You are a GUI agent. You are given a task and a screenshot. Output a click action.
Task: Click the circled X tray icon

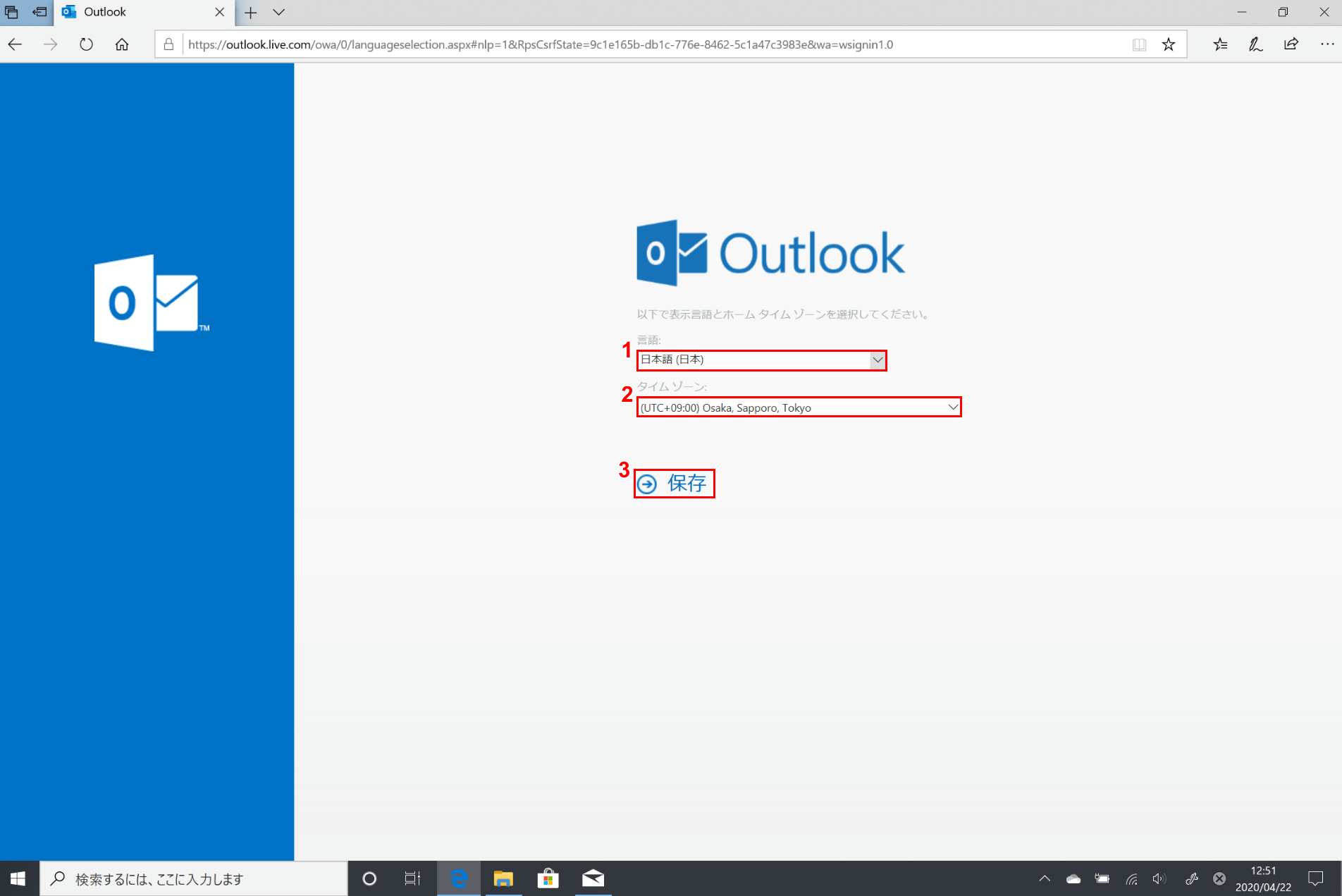click(x=1219, y=878)
